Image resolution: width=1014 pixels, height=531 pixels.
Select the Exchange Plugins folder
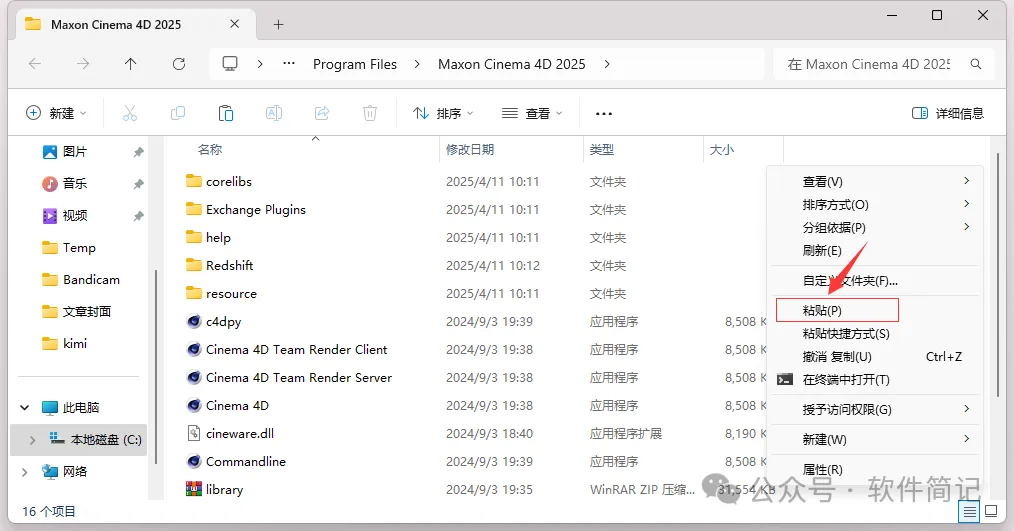tap(246, 210)
